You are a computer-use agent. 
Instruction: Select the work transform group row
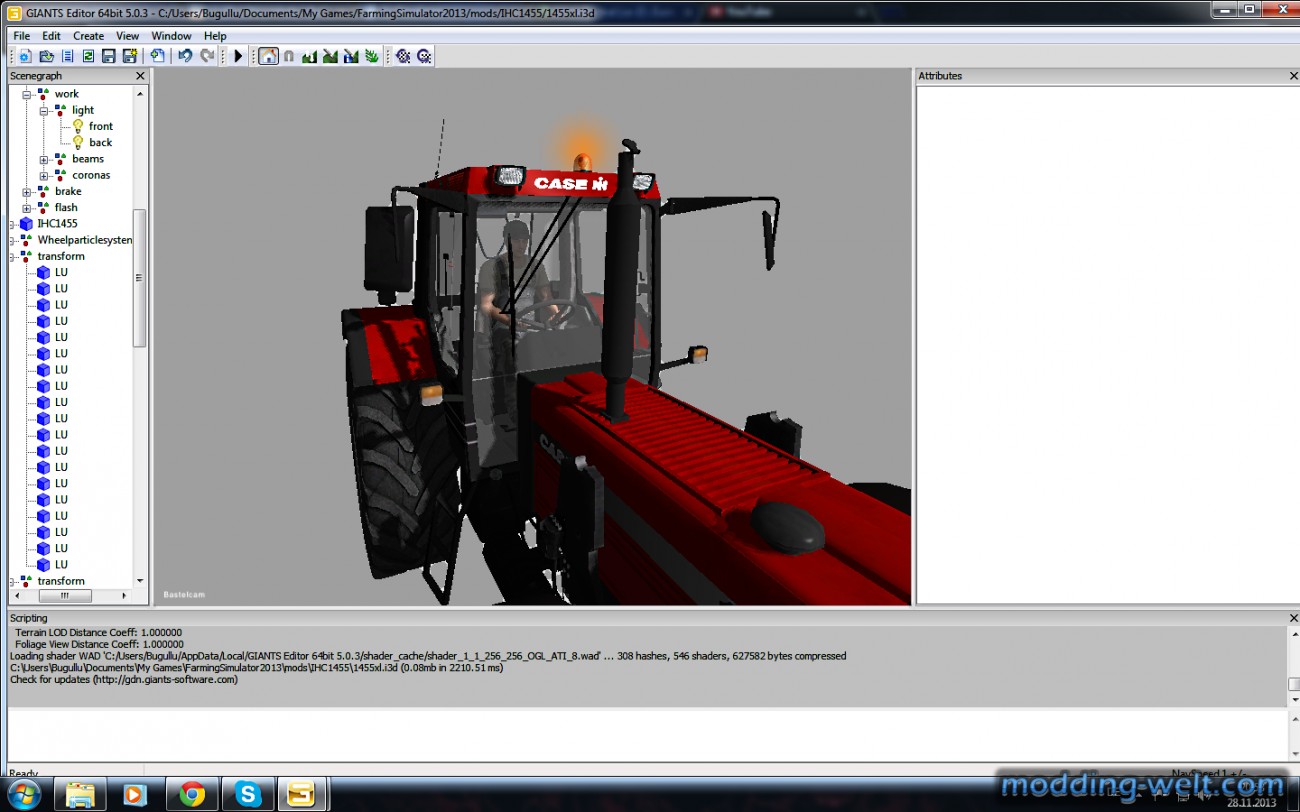click(66, 94)
